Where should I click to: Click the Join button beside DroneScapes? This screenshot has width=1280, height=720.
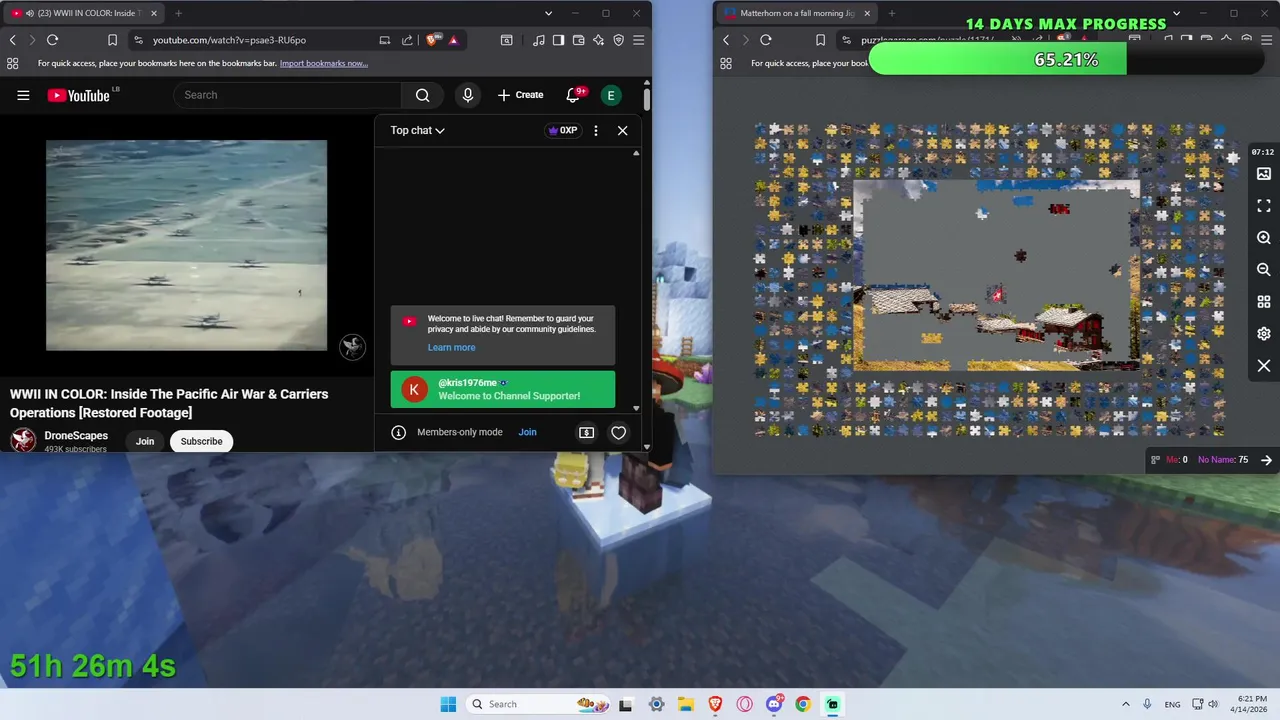click(x=145, y=441)
